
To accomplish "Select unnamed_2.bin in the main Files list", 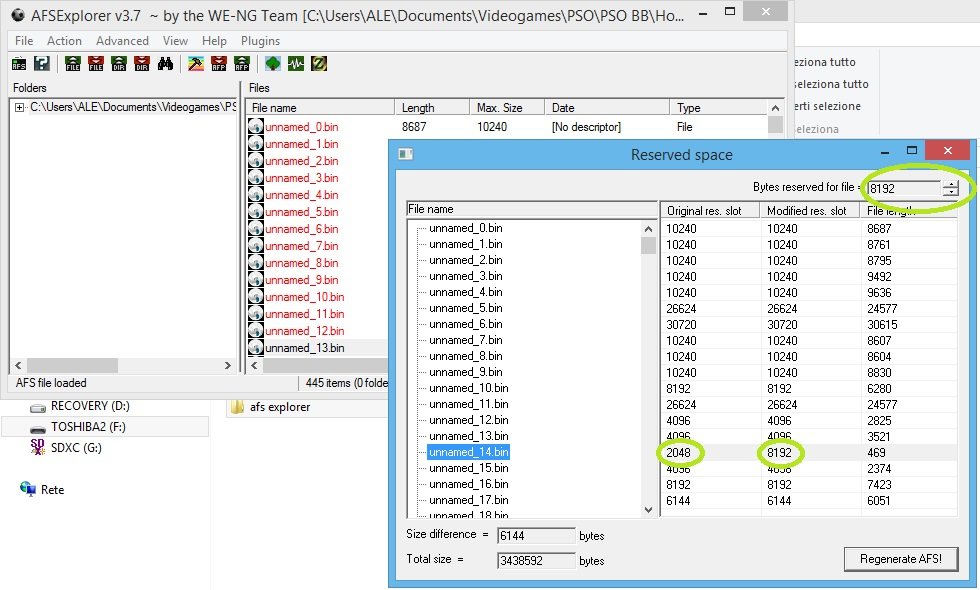I will 301,161.
